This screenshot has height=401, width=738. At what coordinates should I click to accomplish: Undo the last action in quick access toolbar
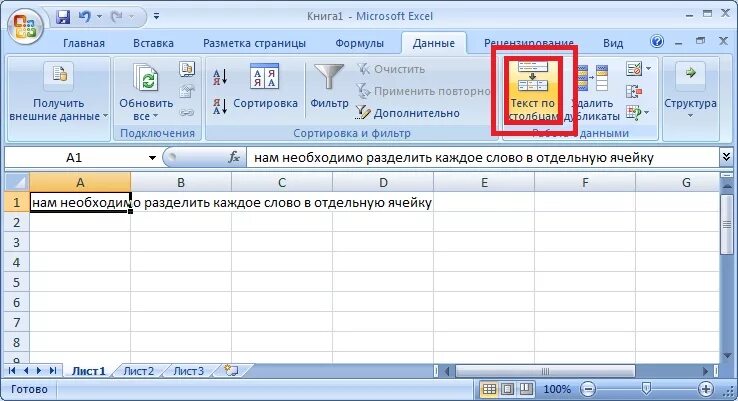click(84, 16)
